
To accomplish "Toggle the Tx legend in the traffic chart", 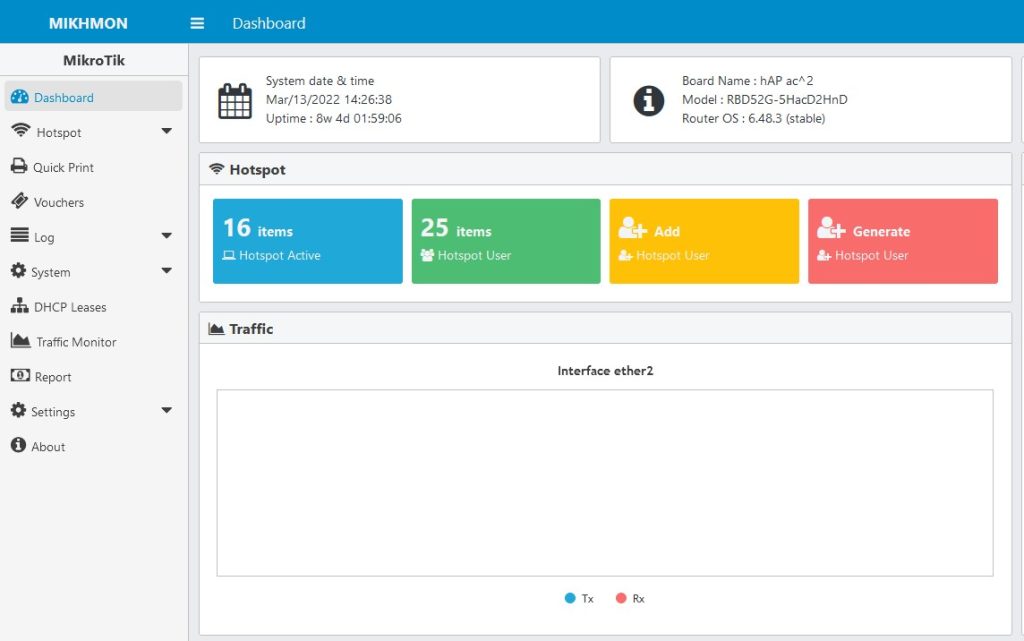I will tap(577, 598).
